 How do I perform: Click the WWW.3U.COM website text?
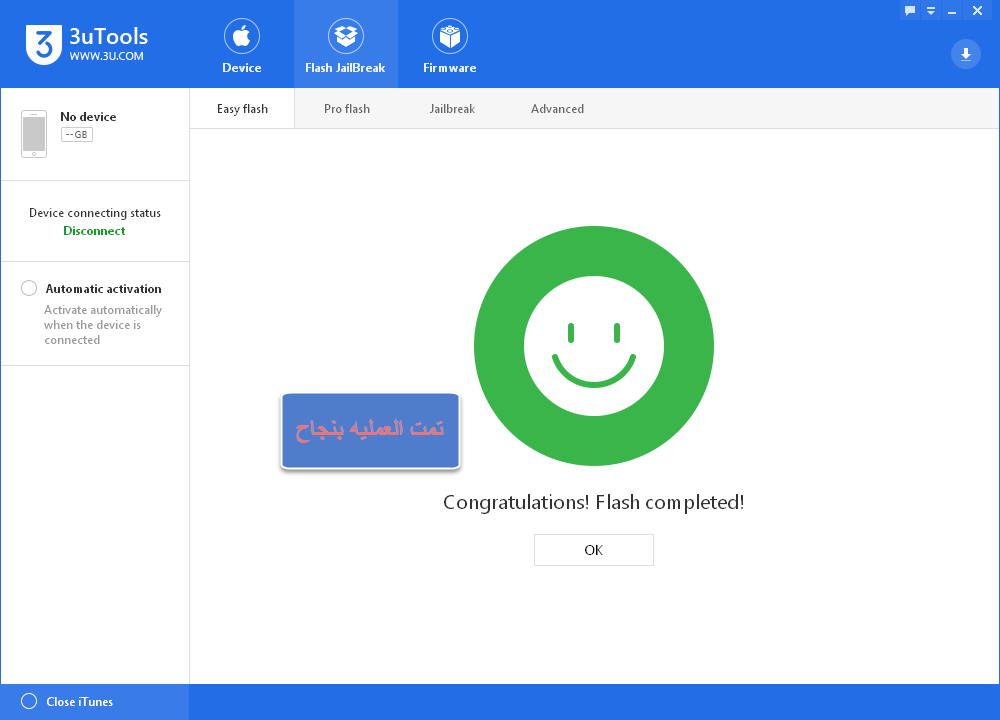(107, 56)
